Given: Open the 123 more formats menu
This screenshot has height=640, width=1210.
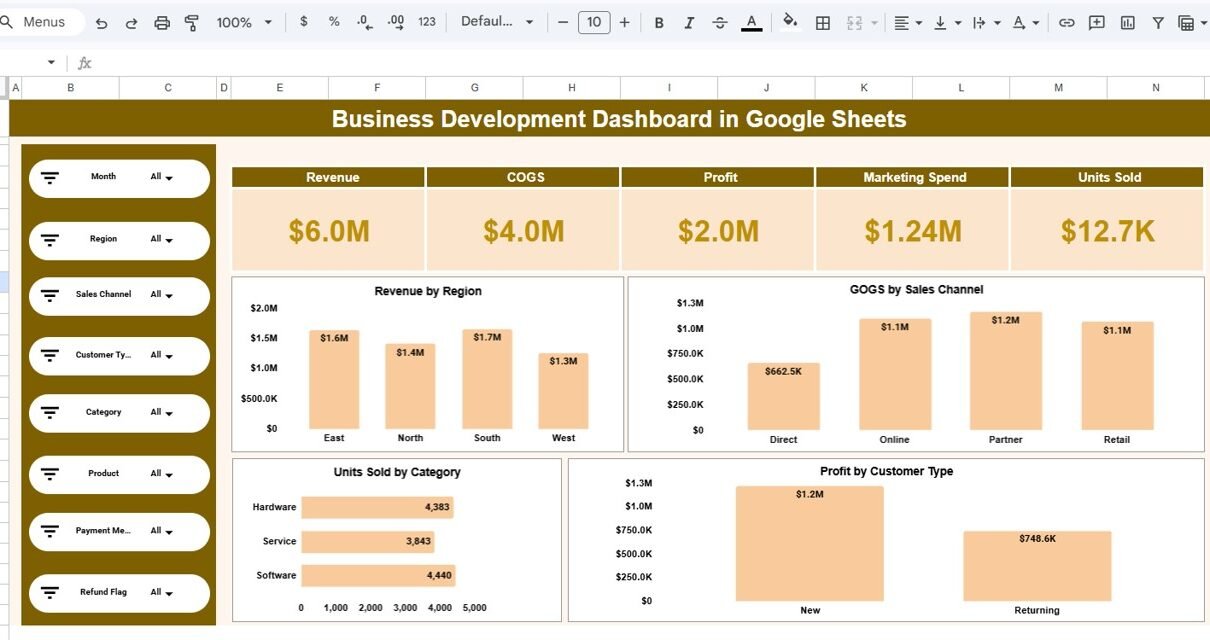Looking at the screenshot, I should pos(427,22).
